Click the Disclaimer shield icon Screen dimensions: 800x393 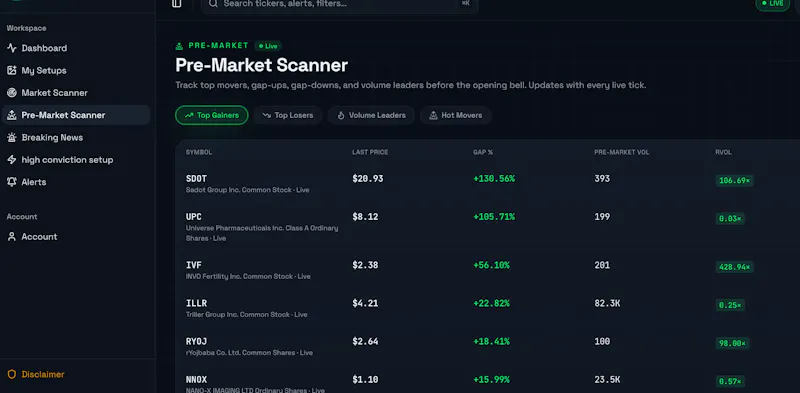[x=12, y=375]
